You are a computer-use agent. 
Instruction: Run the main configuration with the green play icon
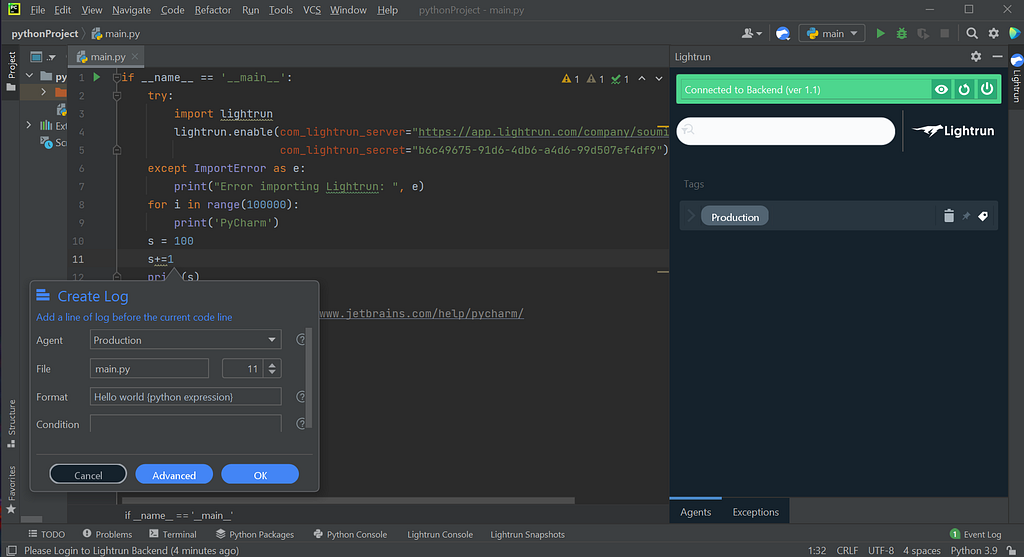(x=880, y=33)
